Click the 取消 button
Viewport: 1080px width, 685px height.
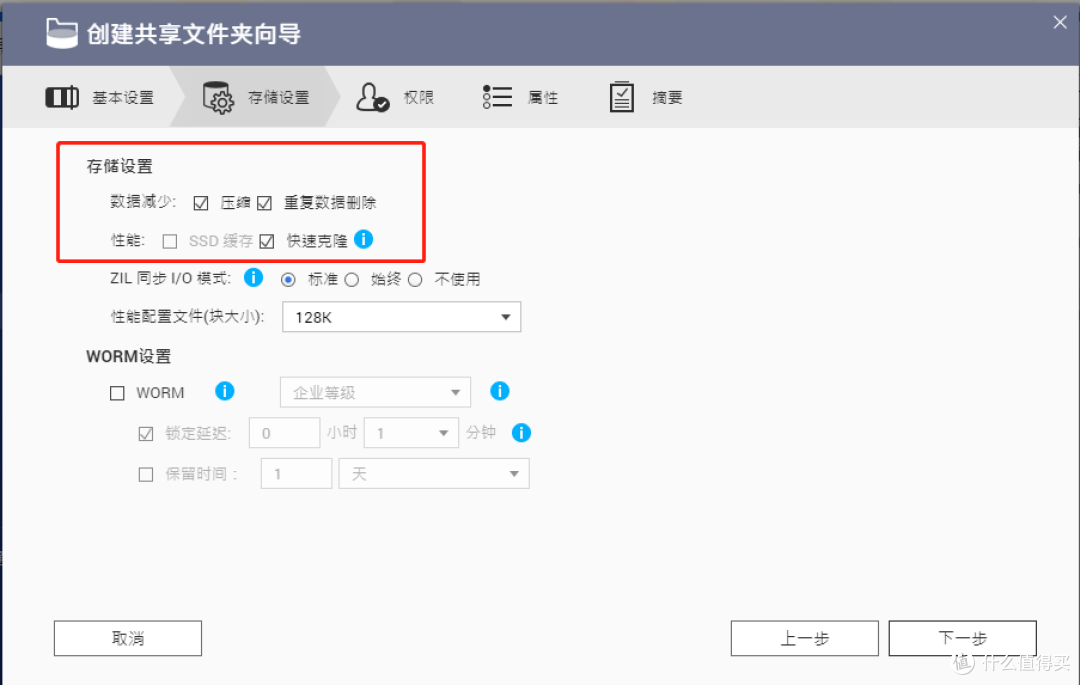pyautogui.click(x=128, y=638)
